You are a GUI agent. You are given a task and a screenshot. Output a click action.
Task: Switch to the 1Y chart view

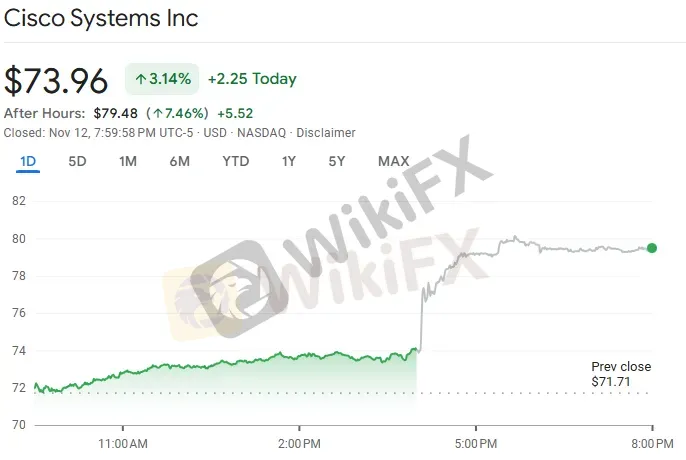(289, 161)
